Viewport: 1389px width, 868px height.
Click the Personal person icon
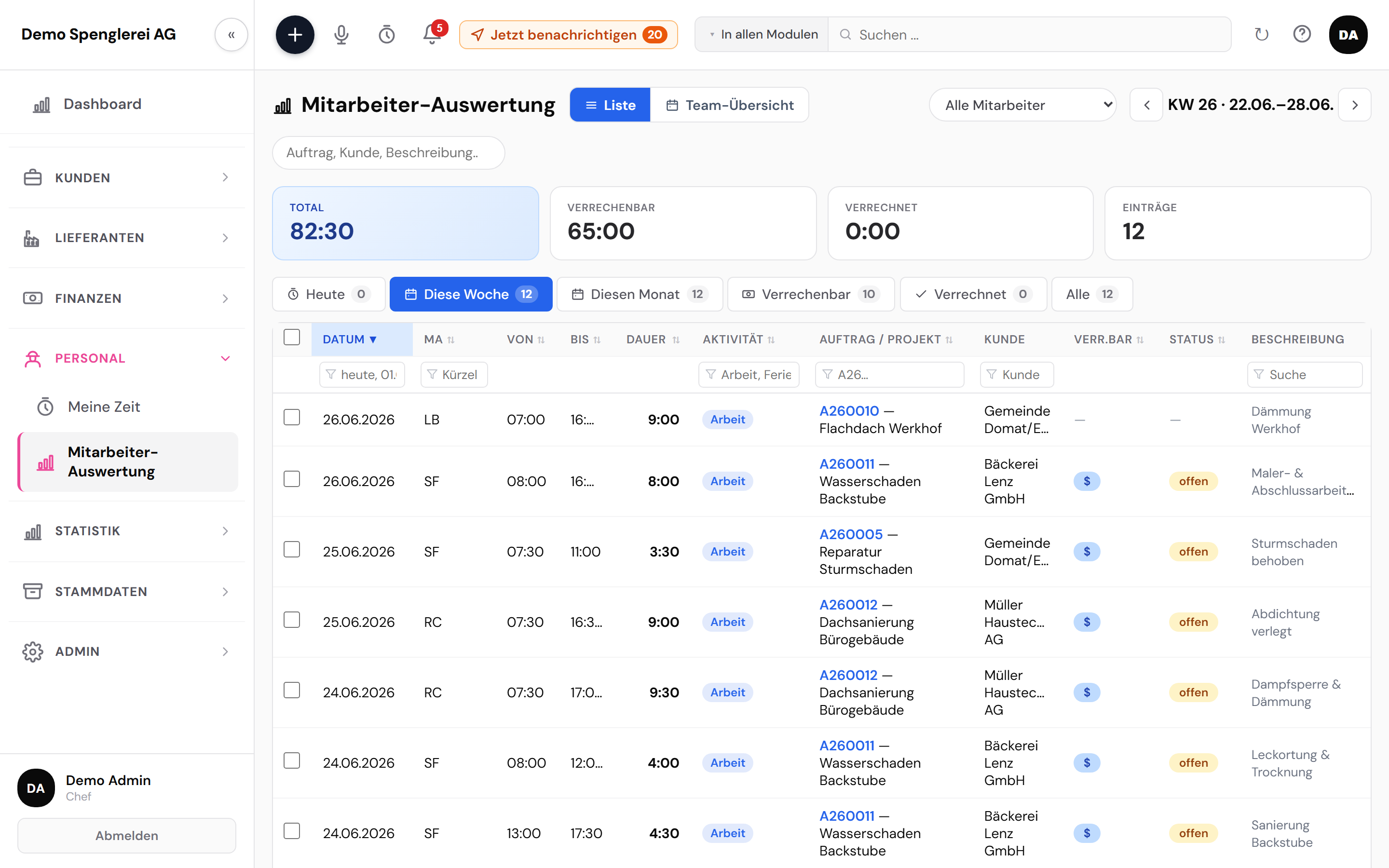(33, 358)
